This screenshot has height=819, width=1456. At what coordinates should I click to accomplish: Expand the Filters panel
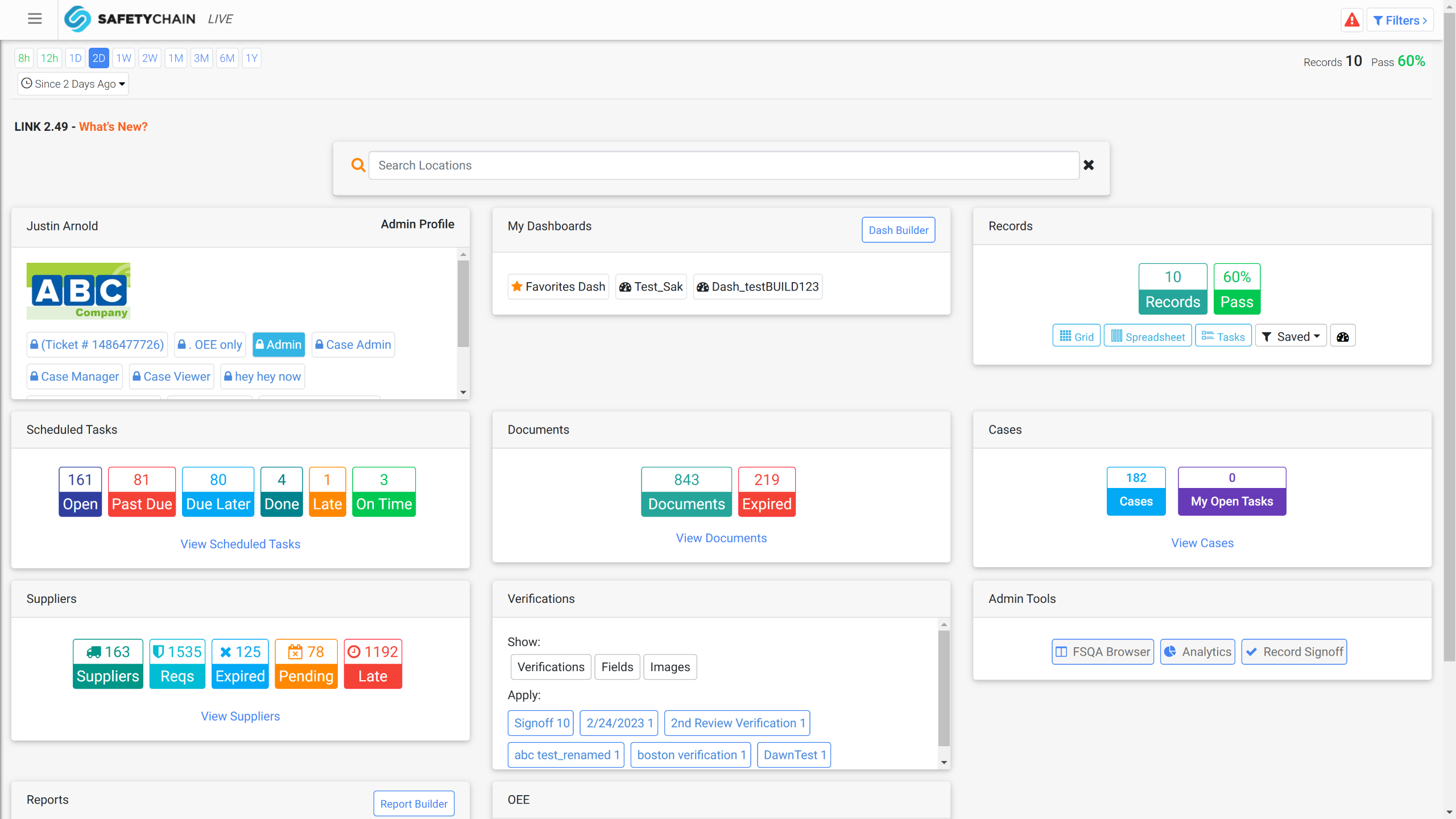[x=1400, y=20]
